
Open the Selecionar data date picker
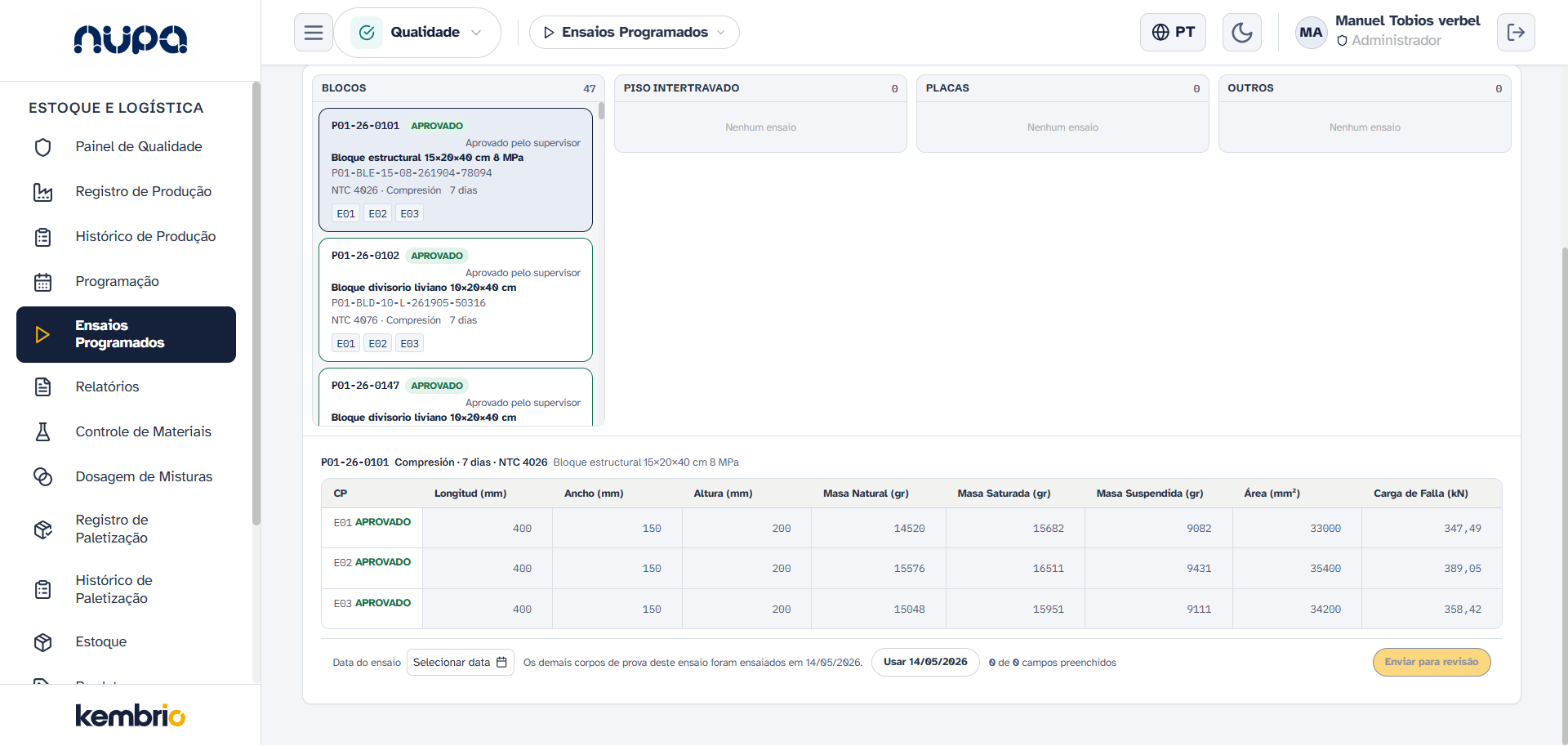click(x=461, y=662)
